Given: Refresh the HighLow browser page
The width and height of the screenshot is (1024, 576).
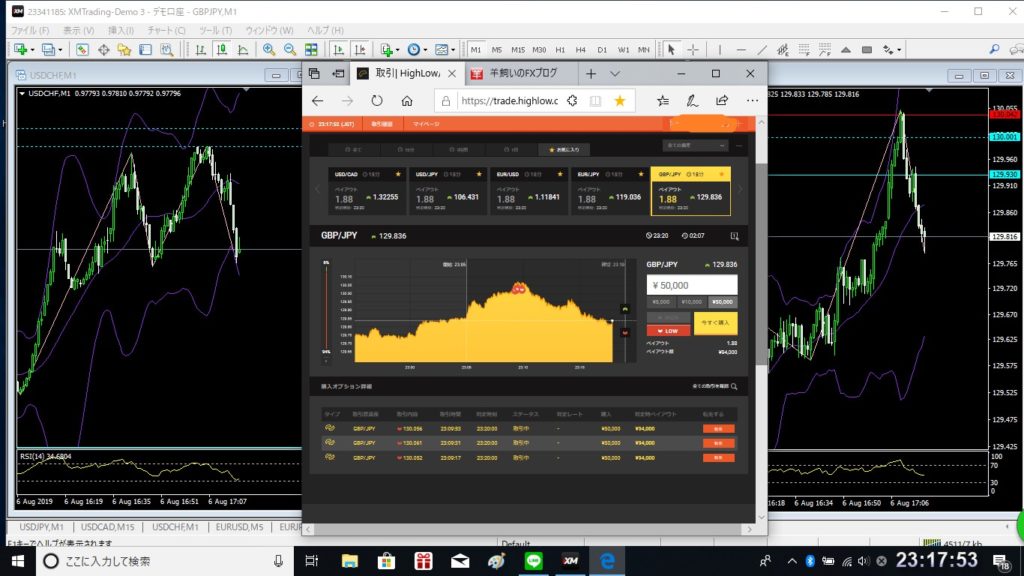Looking at the screenshot, I should coord(377,101).
